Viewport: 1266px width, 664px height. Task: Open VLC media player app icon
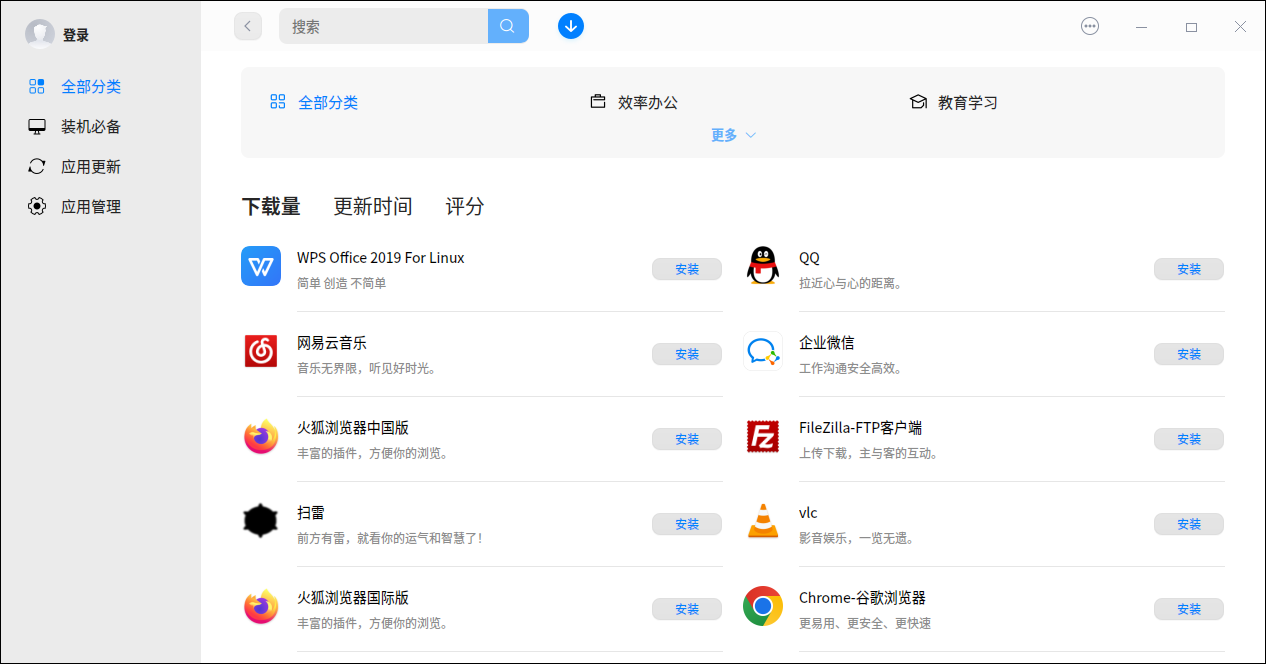(763, 521)
